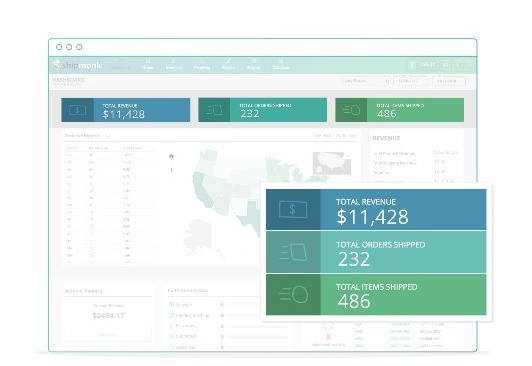
Task: Click the shipped package icon on small orders card
Action: (x=214, y=110)
